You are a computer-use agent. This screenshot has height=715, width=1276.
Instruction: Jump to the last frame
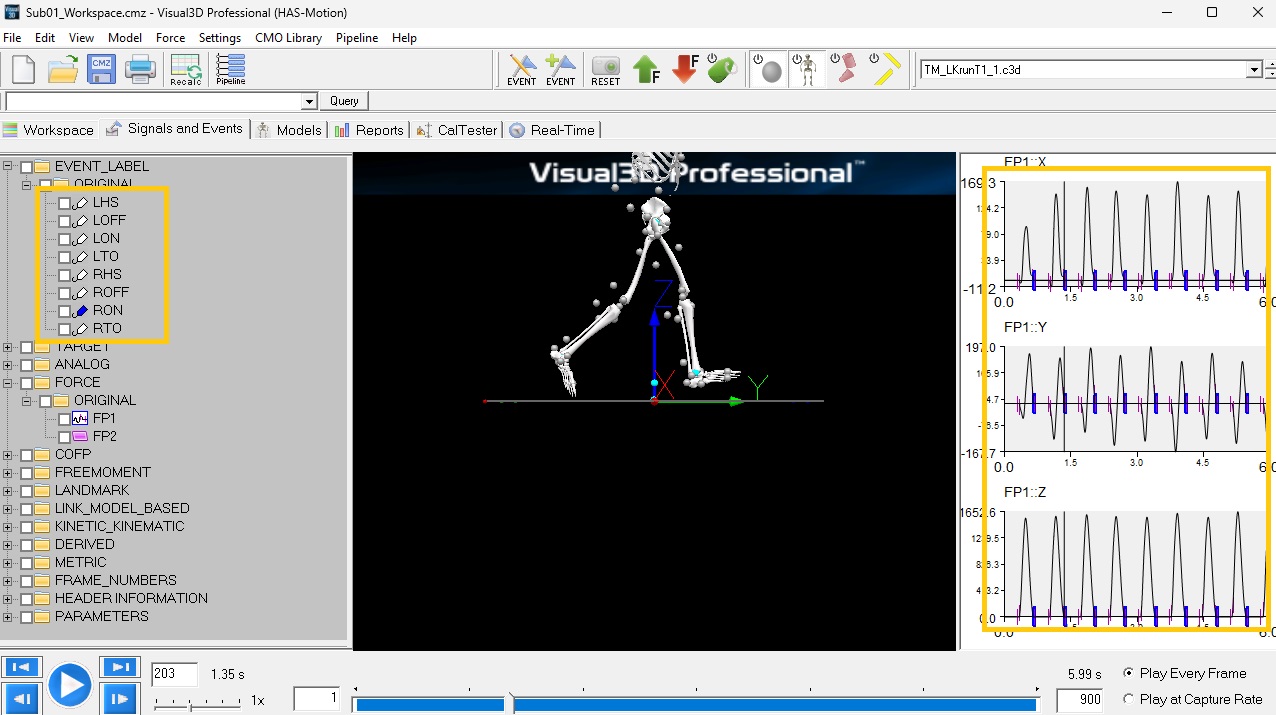(119, 667)
